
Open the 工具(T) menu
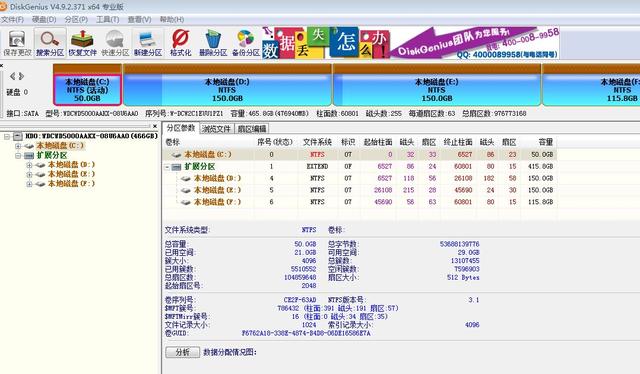(x=107, y=20)
